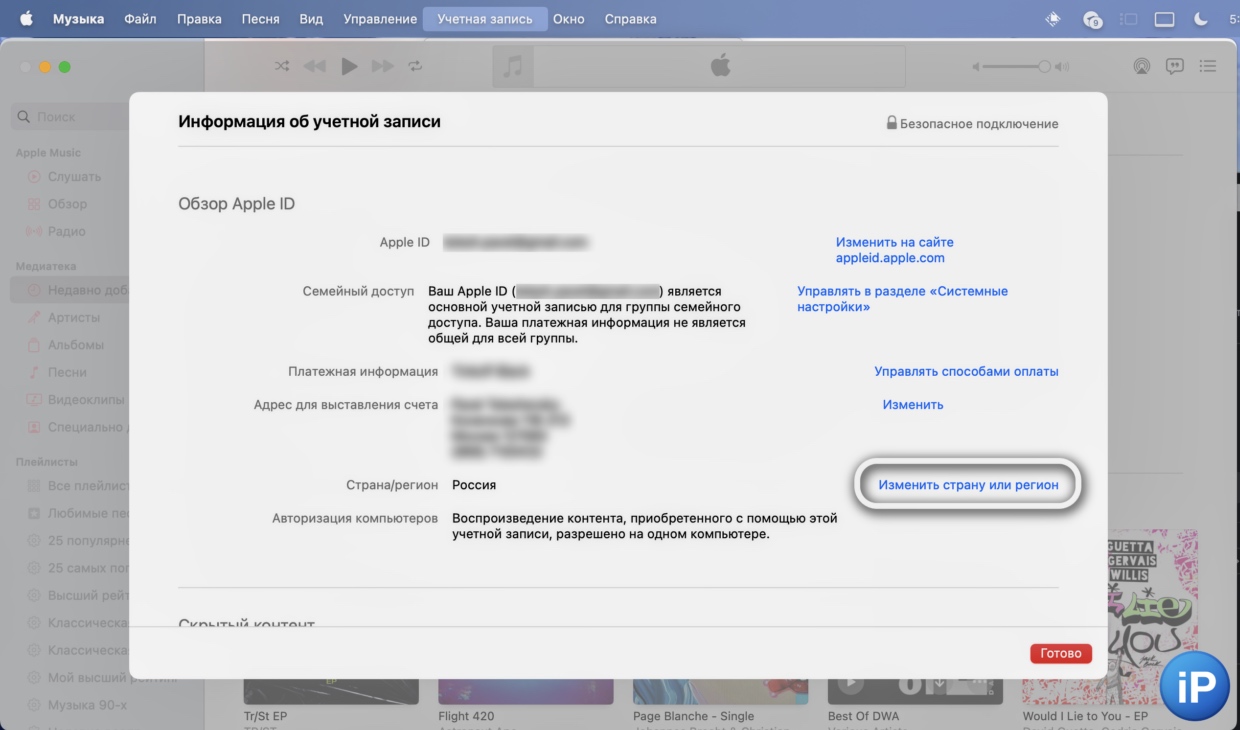Click the Tr/St EP album title
The height and width of the screenshot is (730, 1240).
click(x=265, y=716)
